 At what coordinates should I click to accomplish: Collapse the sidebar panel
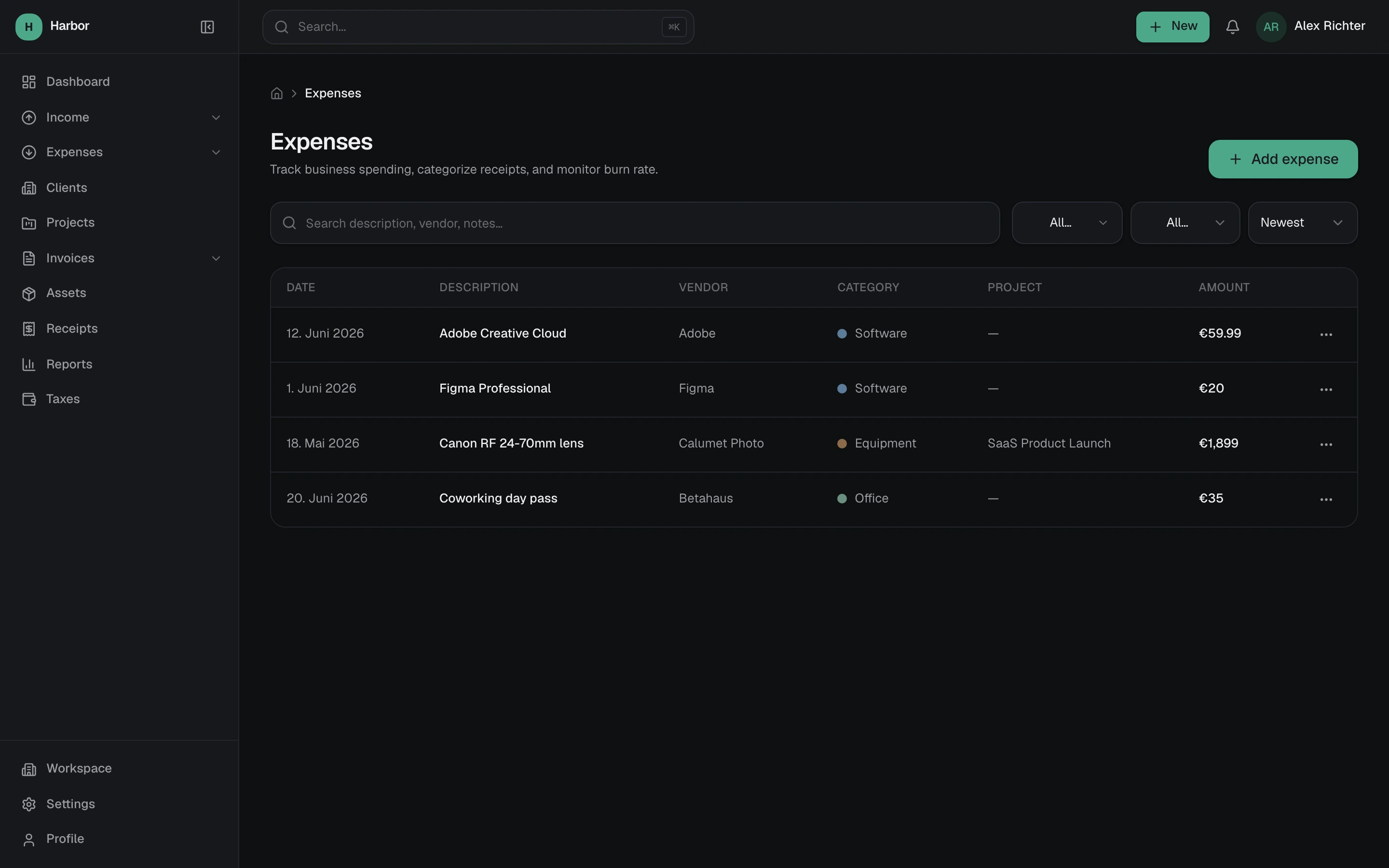pos(207,27)
